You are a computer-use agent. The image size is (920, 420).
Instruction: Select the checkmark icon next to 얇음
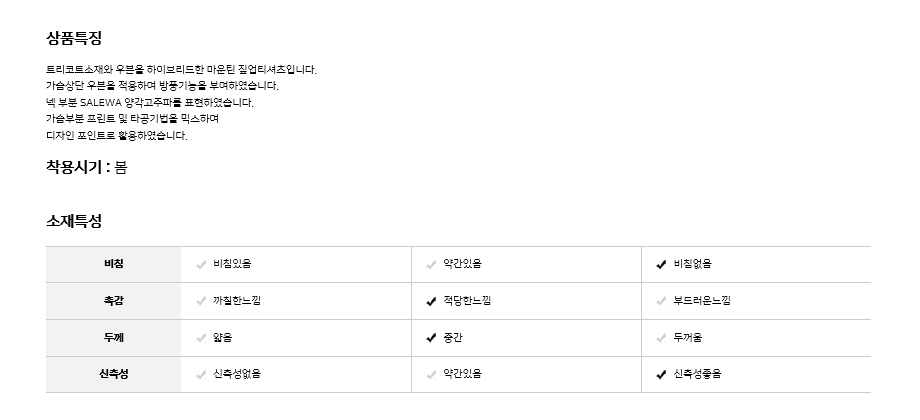click(x=201, y=338)
